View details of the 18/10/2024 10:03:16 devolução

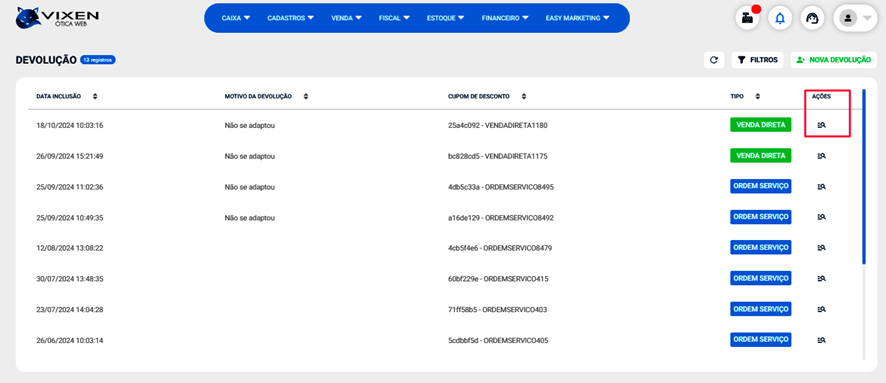[x=822, y=125]
